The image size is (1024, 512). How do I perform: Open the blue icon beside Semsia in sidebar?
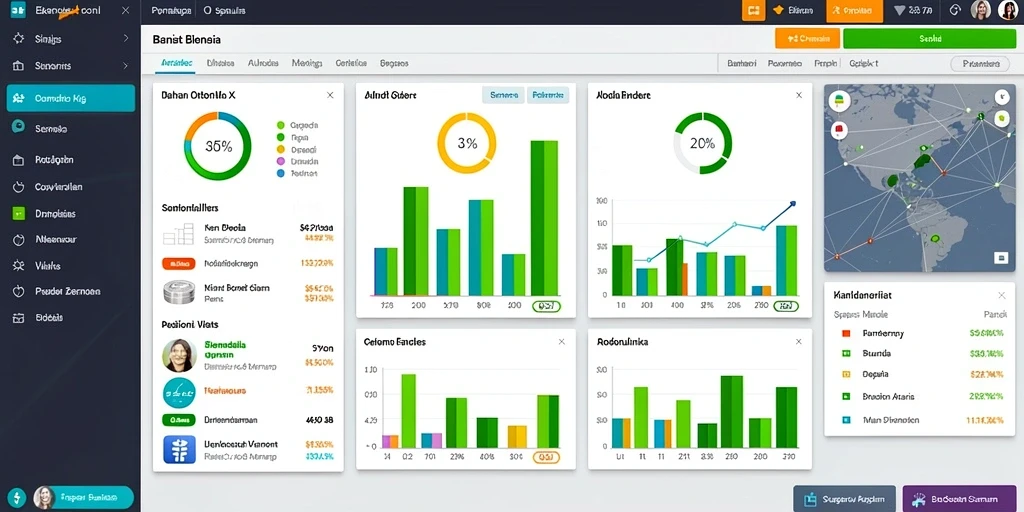[18, 128]
